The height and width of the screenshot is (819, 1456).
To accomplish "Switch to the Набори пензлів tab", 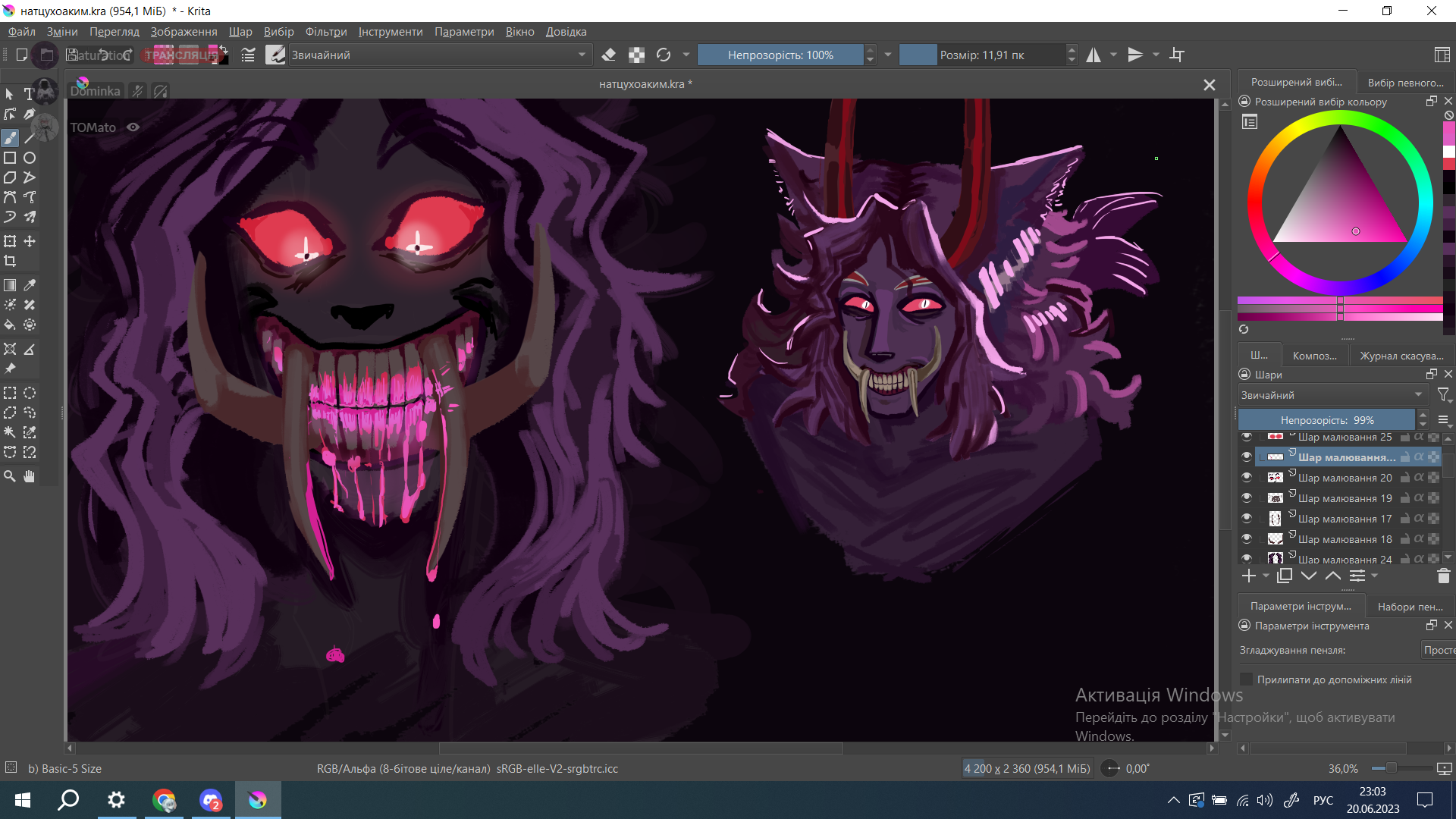I will coord(1410,607).
